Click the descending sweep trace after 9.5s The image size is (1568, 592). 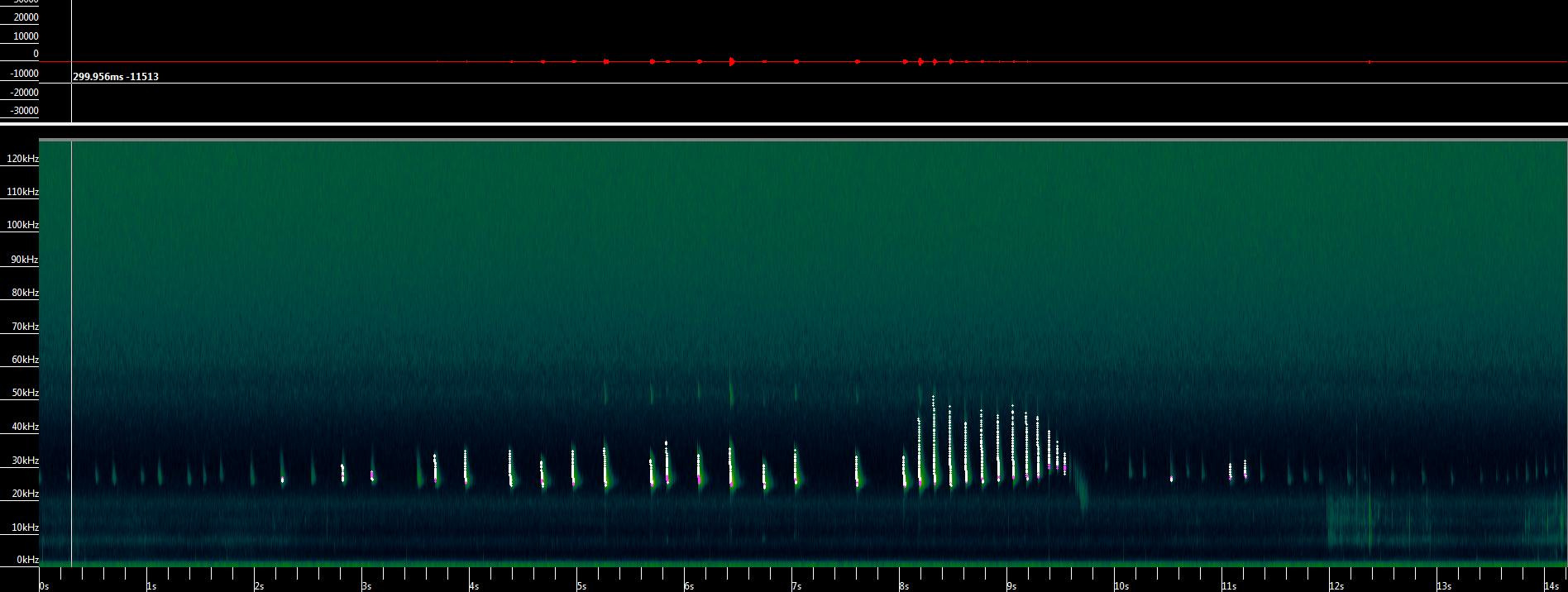1082,496
